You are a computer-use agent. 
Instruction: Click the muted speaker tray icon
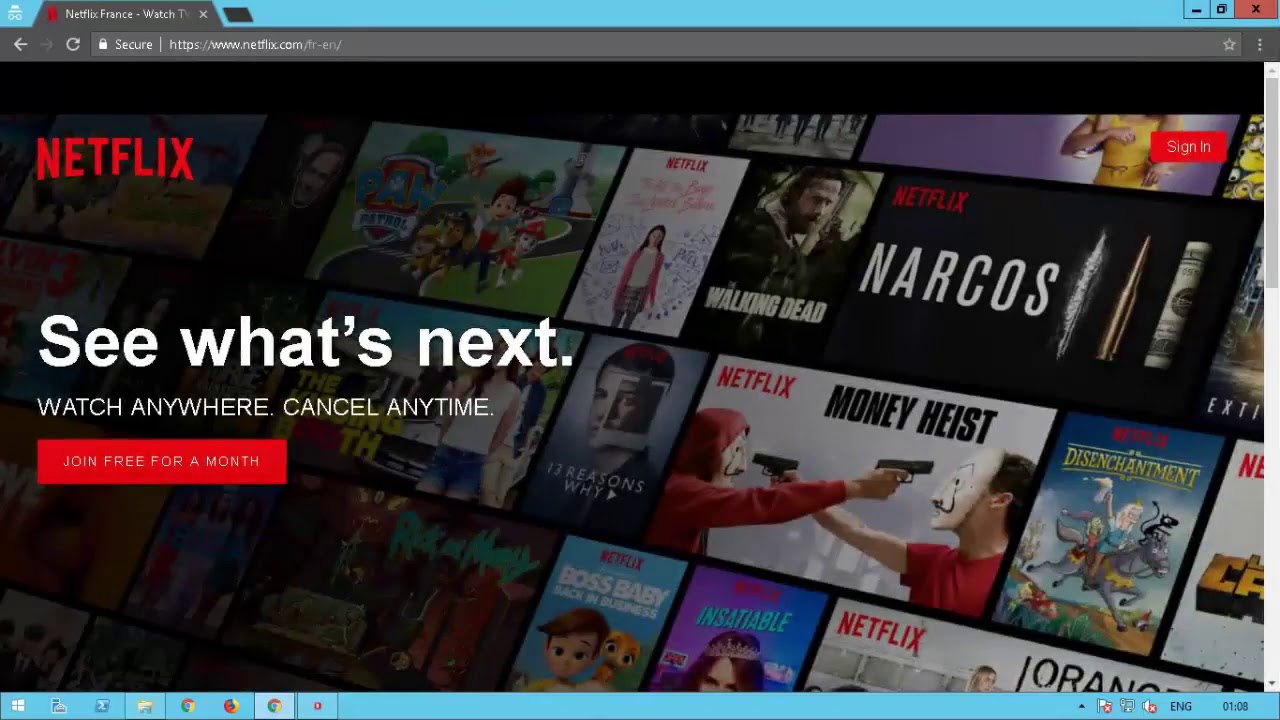tap(1150, 706)
